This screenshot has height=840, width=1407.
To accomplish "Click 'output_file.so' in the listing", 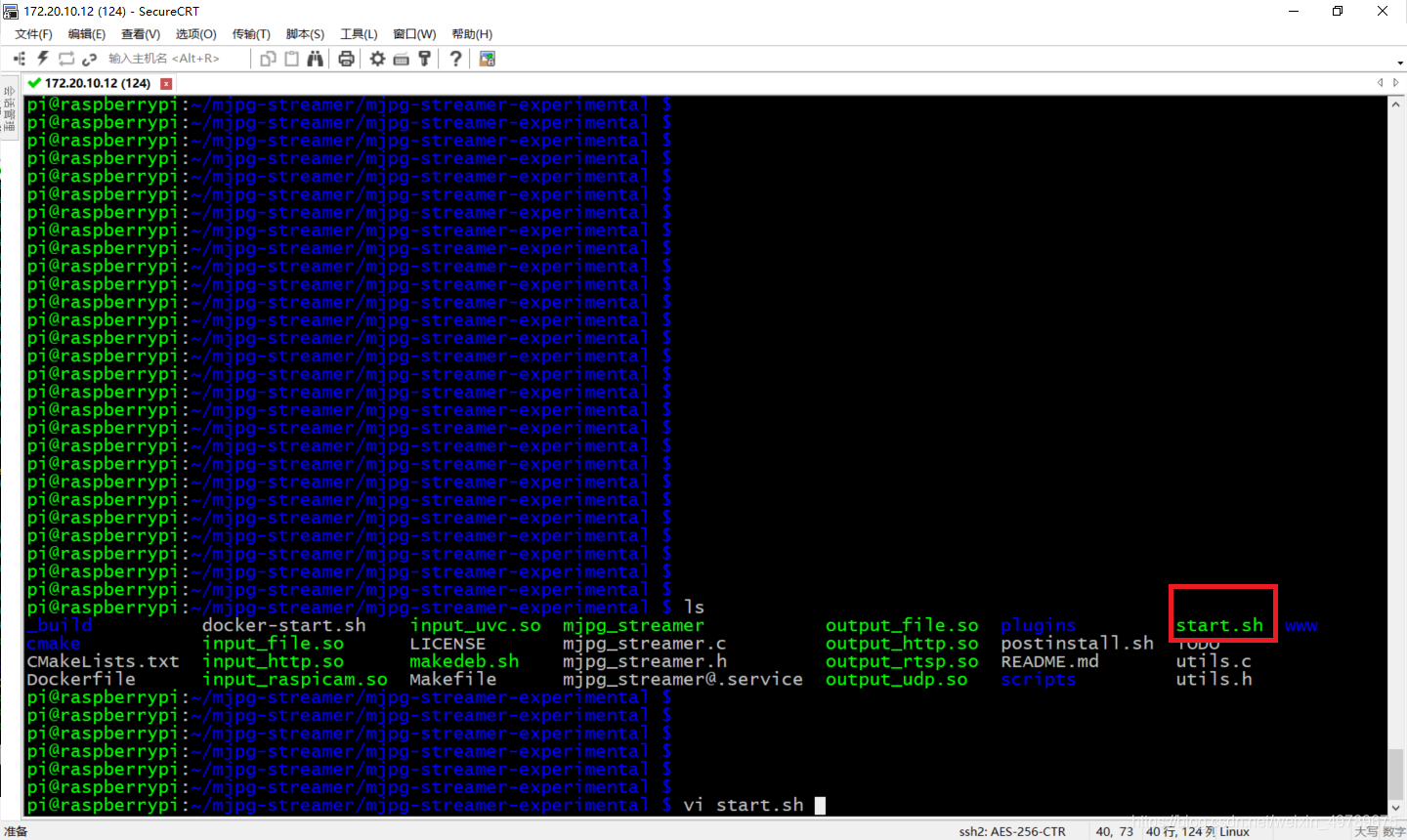I will pyautogui.click(x=902, y=625).
